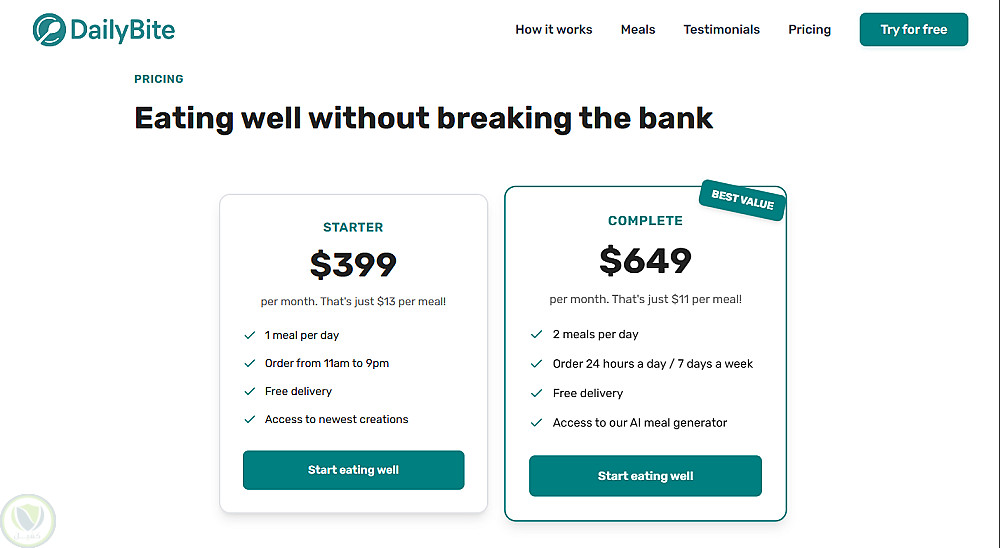The width and height of the screenshot is (1000, 548).
Task: Click checkmark beside AI meal generator feature
Action: click(x=537, y=423)
